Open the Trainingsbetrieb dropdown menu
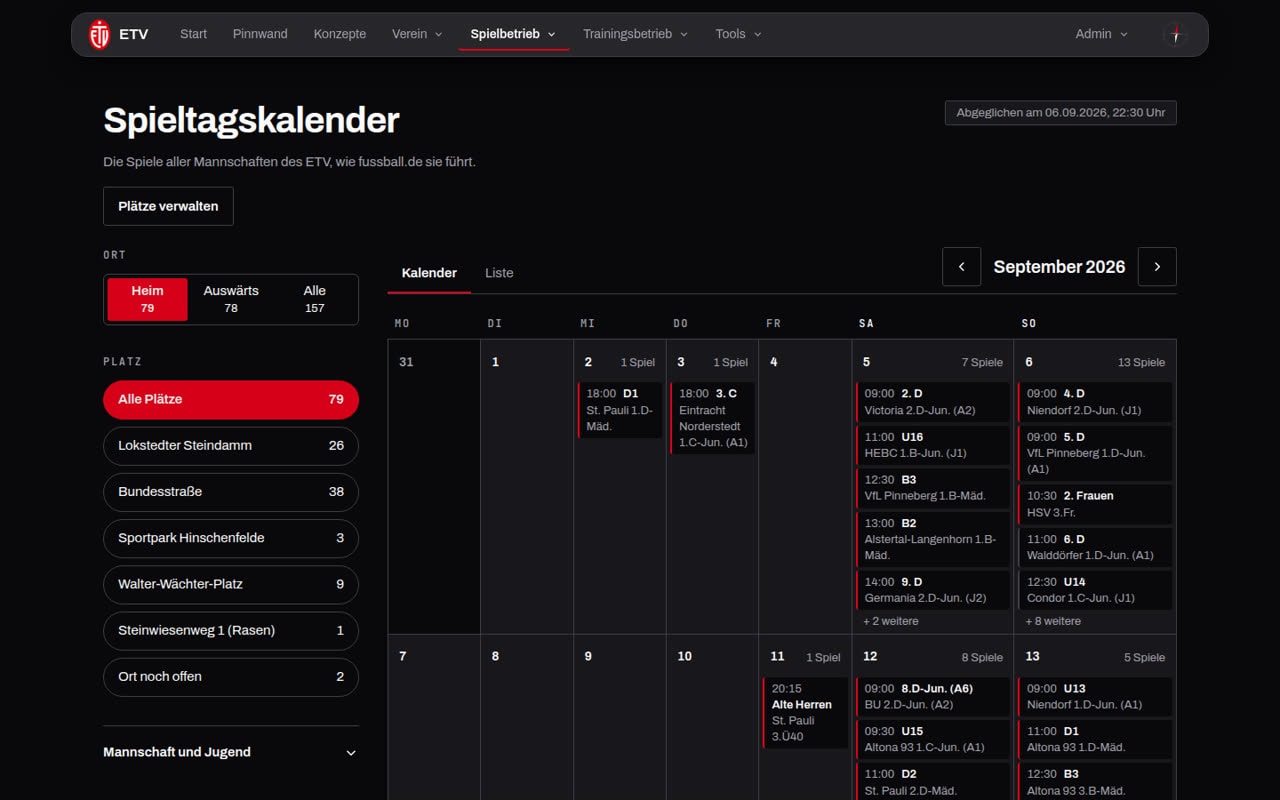Viewport: 1280px width, 800px height. [x=636, y=34]
